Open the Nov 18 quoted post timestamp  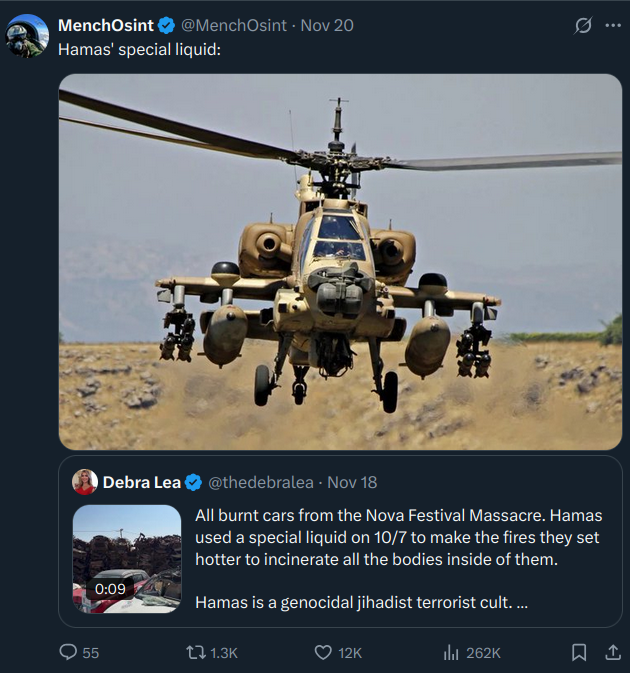[352, 482]
